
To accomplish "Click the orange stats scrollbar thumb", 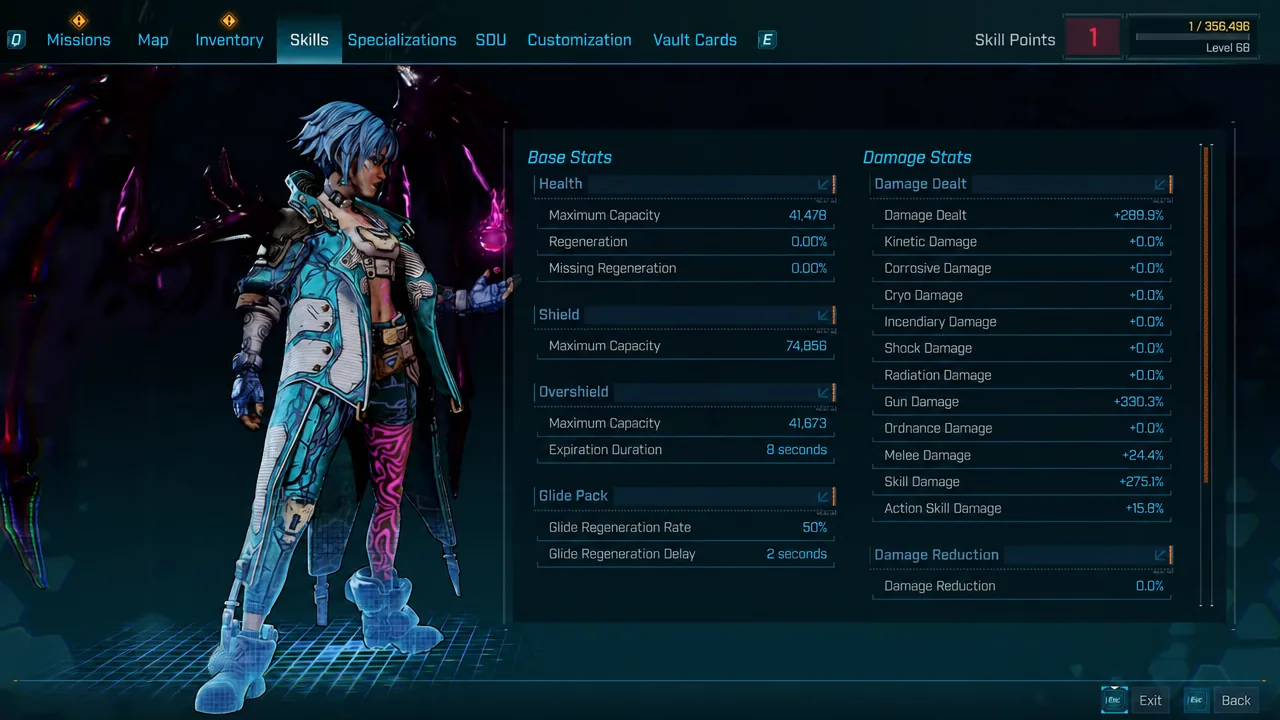I will [1206, 316].
